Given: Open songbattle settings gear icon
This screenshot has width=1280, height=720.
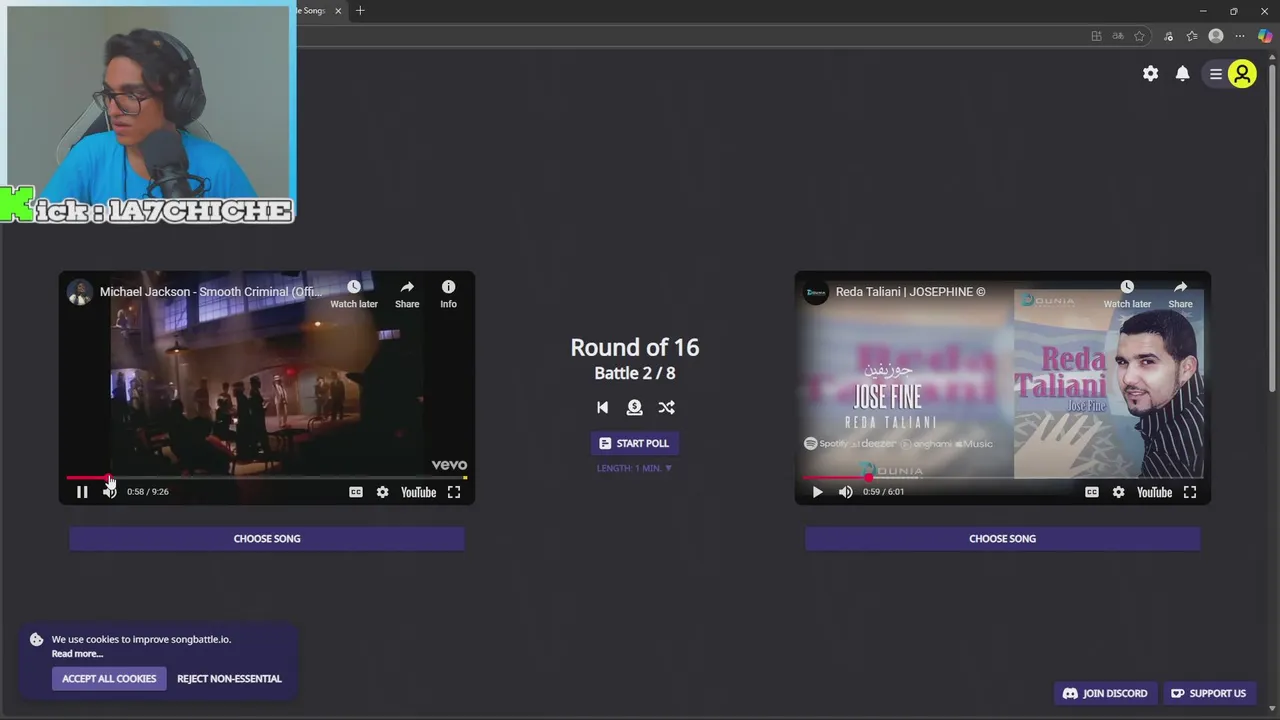Looking at the screenshot, I should click(1150, 73).
